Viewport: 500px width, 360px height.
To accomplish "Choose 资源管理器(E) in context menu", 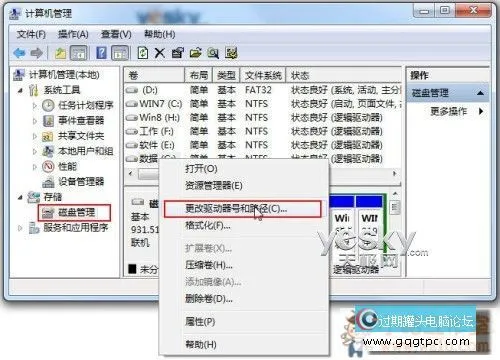I will click(244, 185).
